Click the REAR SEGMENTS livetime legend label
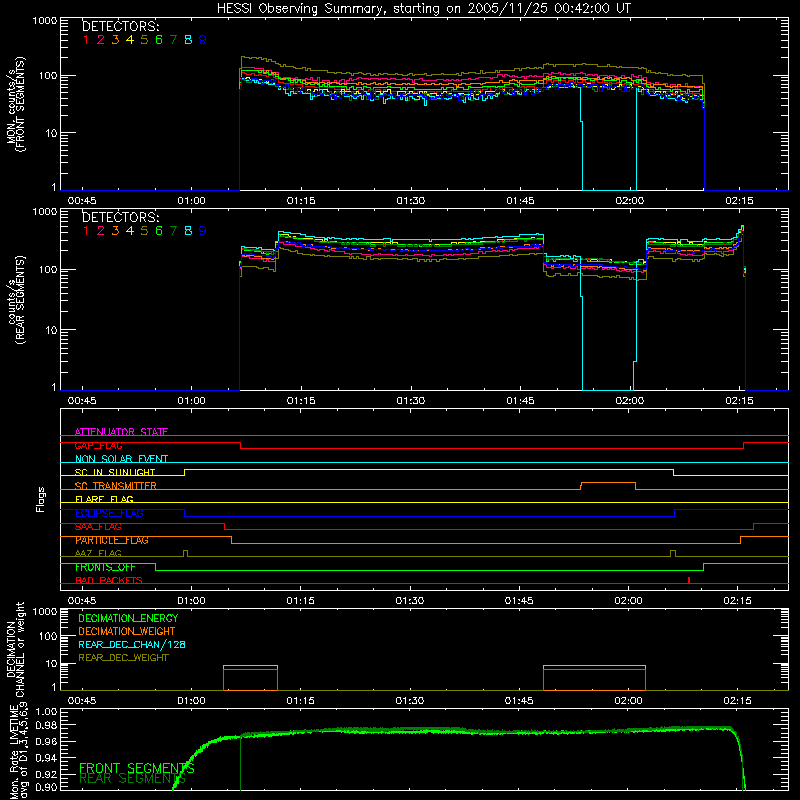Viewport: 800px width, 800px height. click(132, 779)
